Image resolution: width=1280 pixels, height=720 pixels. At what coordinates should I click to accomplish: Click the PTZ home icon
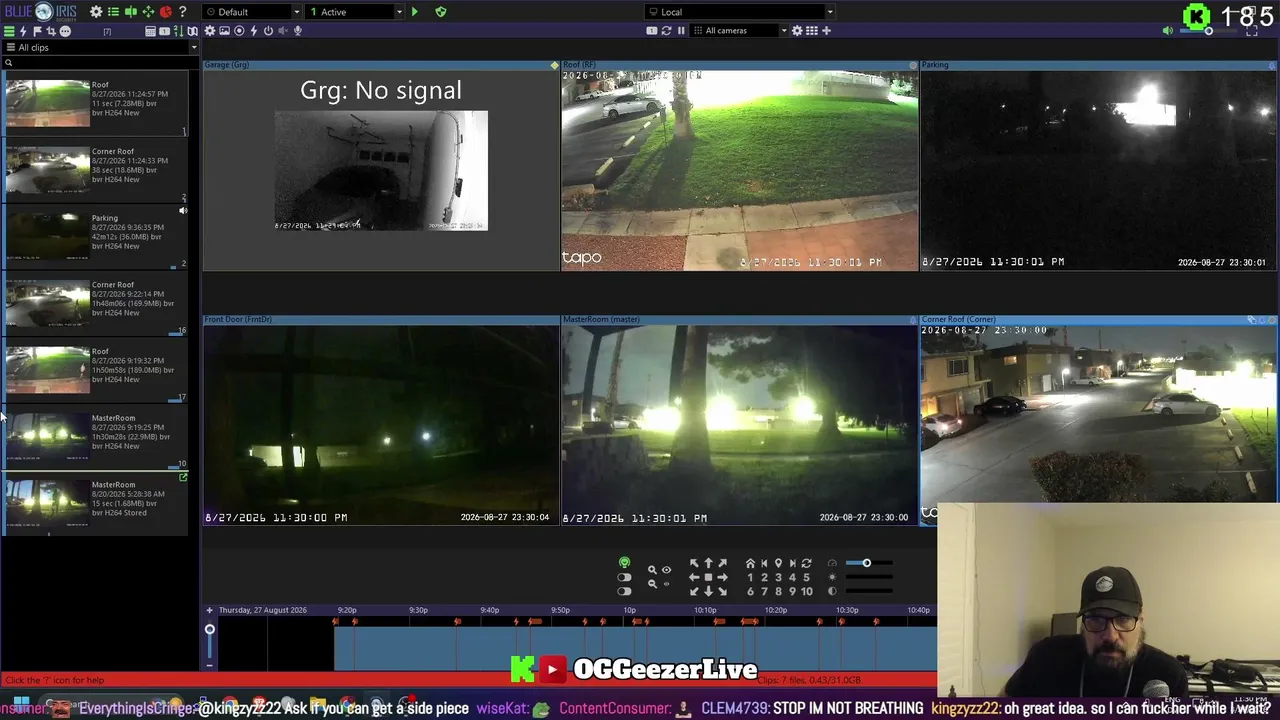pos(750,563)
